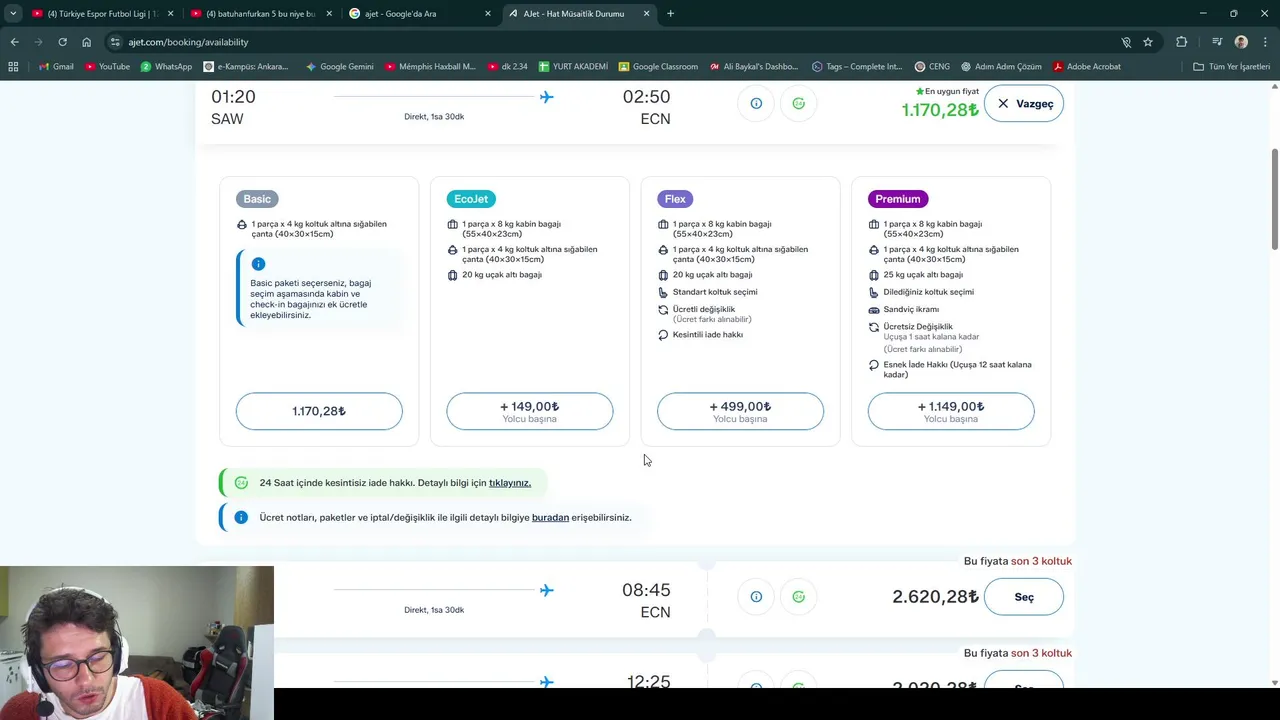The width and height of the screenshot is (1280, 720).
Task: Switch to batuhanfurkan YouTube tab
Action: pyautogui.click(x=261, y=14)
